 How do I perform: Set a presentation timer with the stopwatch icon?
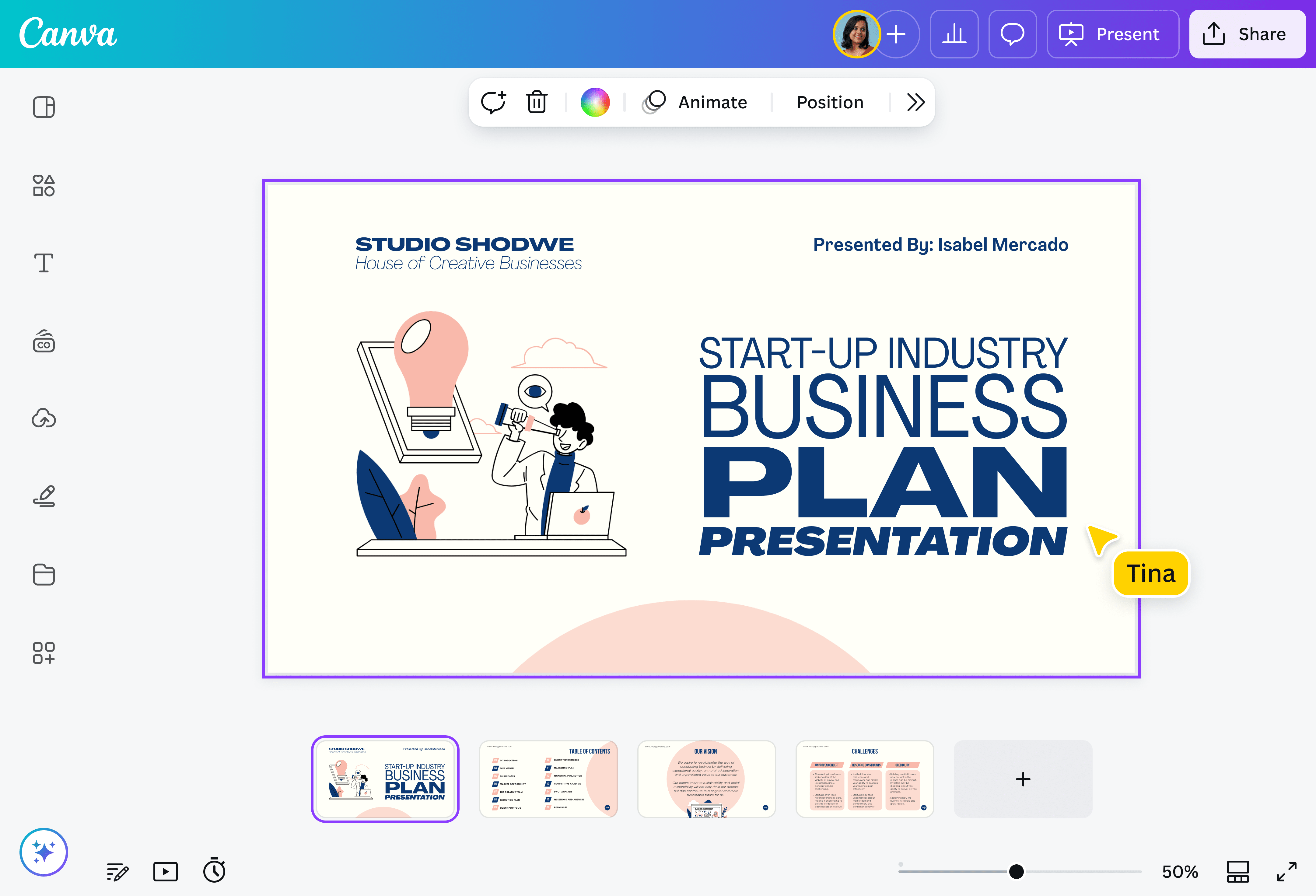(x=214, y=871)
